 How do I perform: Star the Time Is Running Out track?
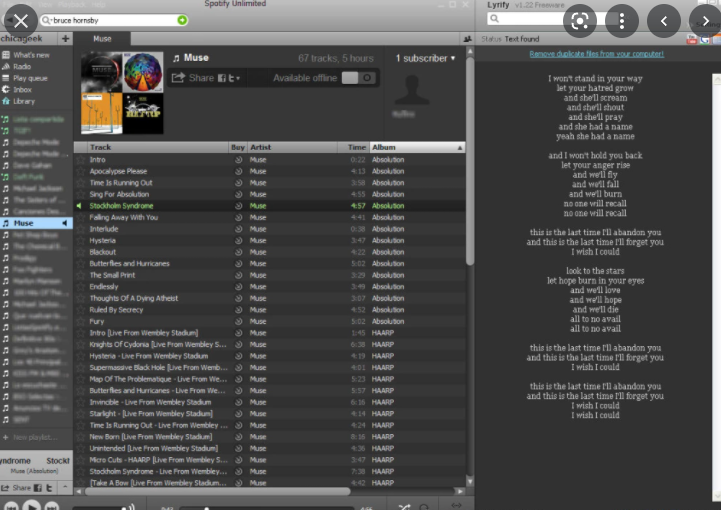pyautogui.click(x=81, y=183)
